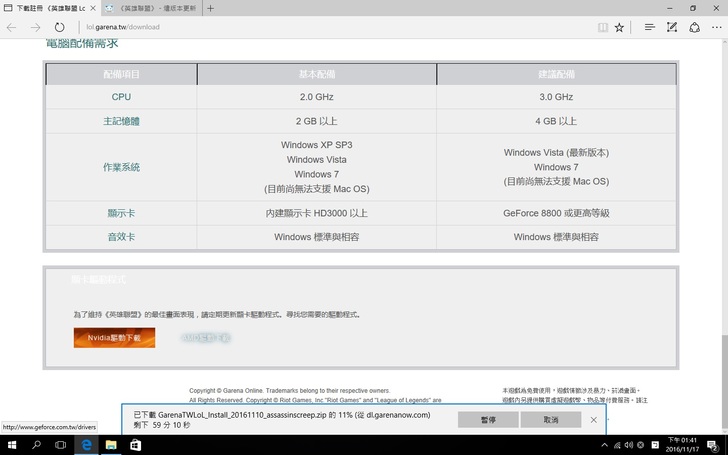Click the input method tray icon
Image resolution: width=728 pixels, height=455 pixels.
(655, 445)
